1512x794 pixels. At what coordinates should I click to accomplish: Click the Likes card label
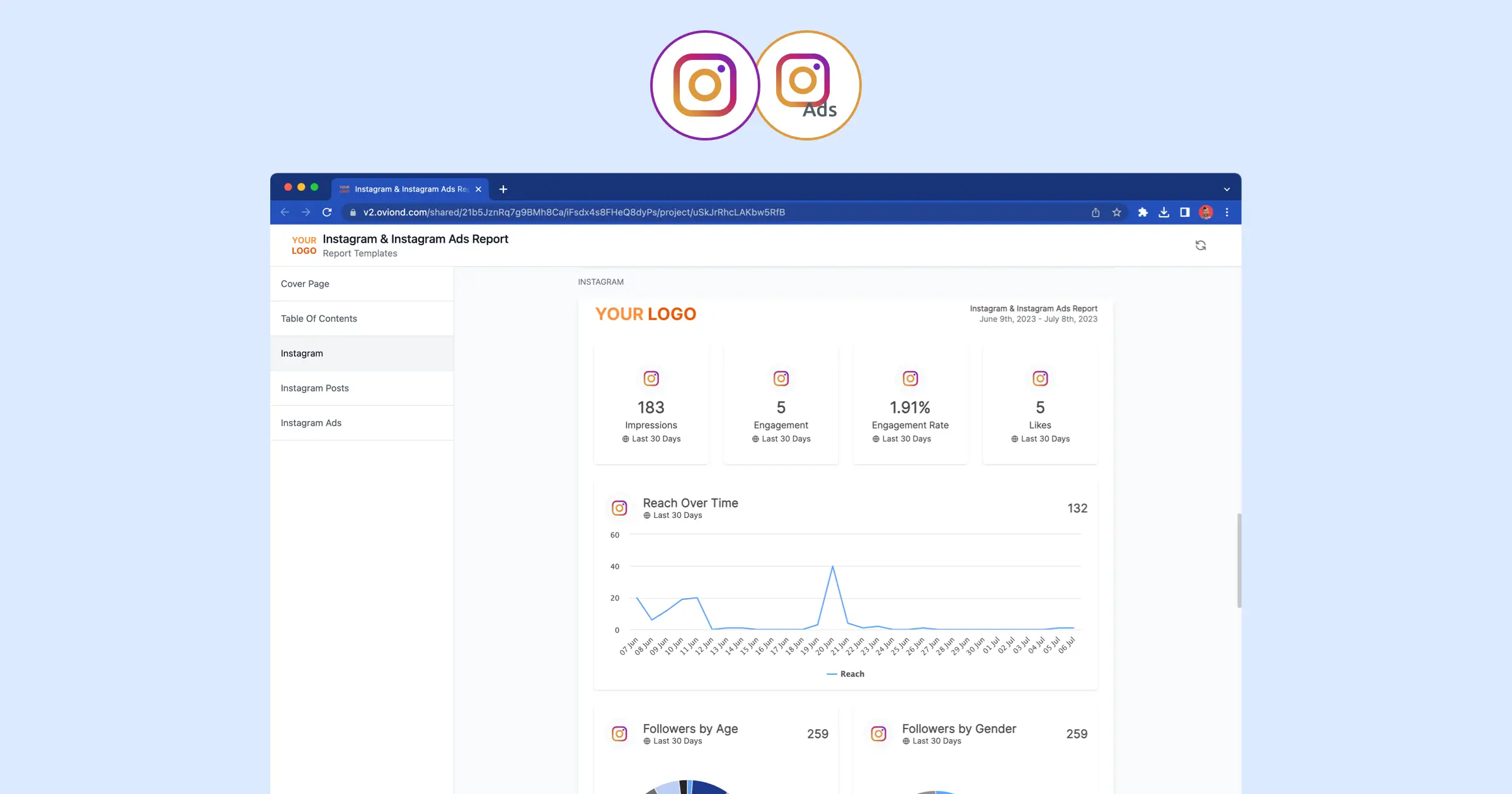coord(1040,425)
